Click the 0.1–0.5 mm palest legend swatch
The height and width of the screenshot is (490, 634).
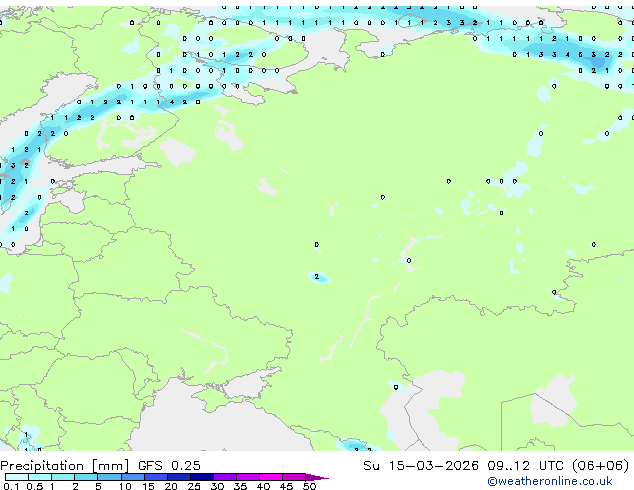(x=17, y=477)
